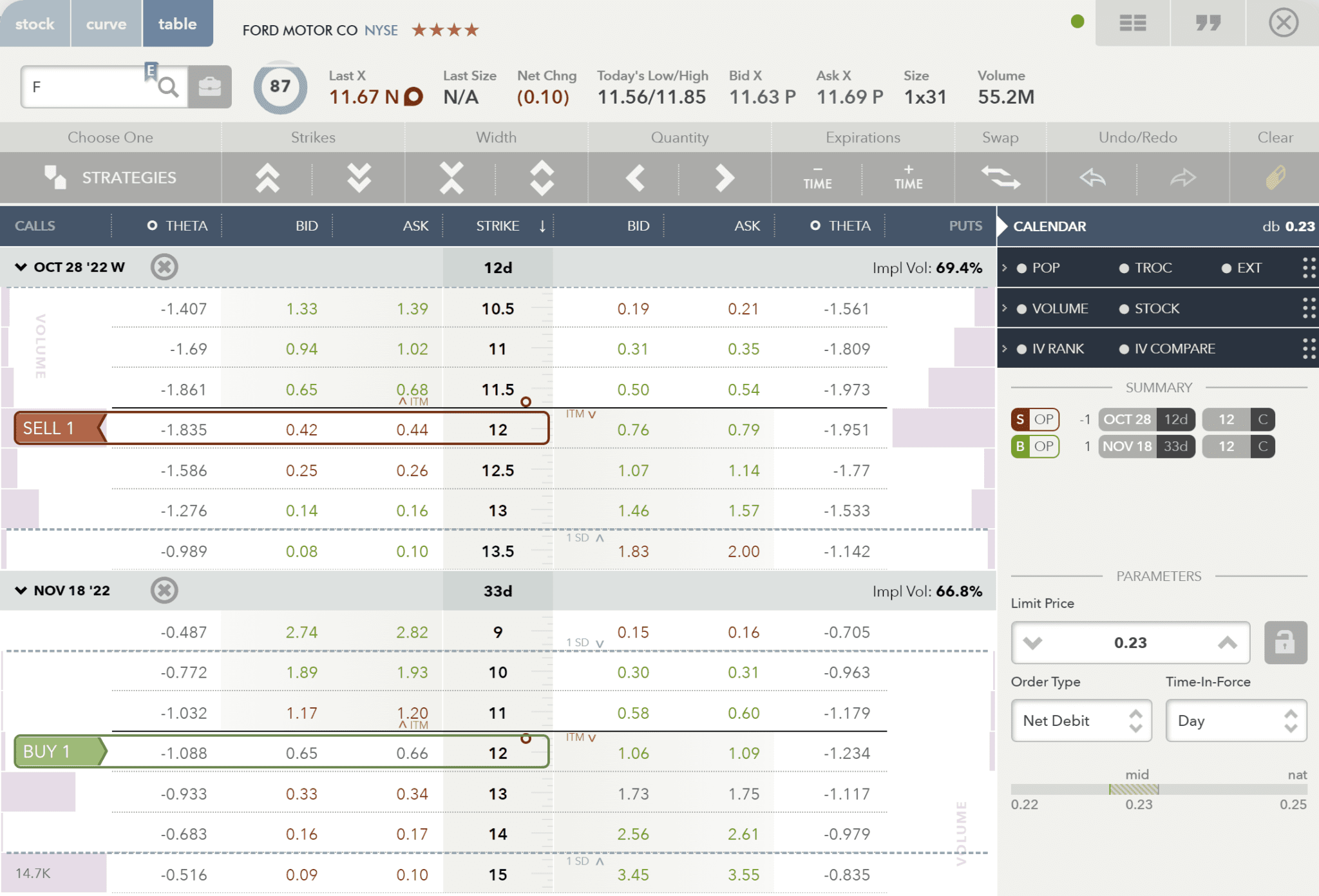
Task: Enable the POP radio toggle
Action: click(1023, 267)
